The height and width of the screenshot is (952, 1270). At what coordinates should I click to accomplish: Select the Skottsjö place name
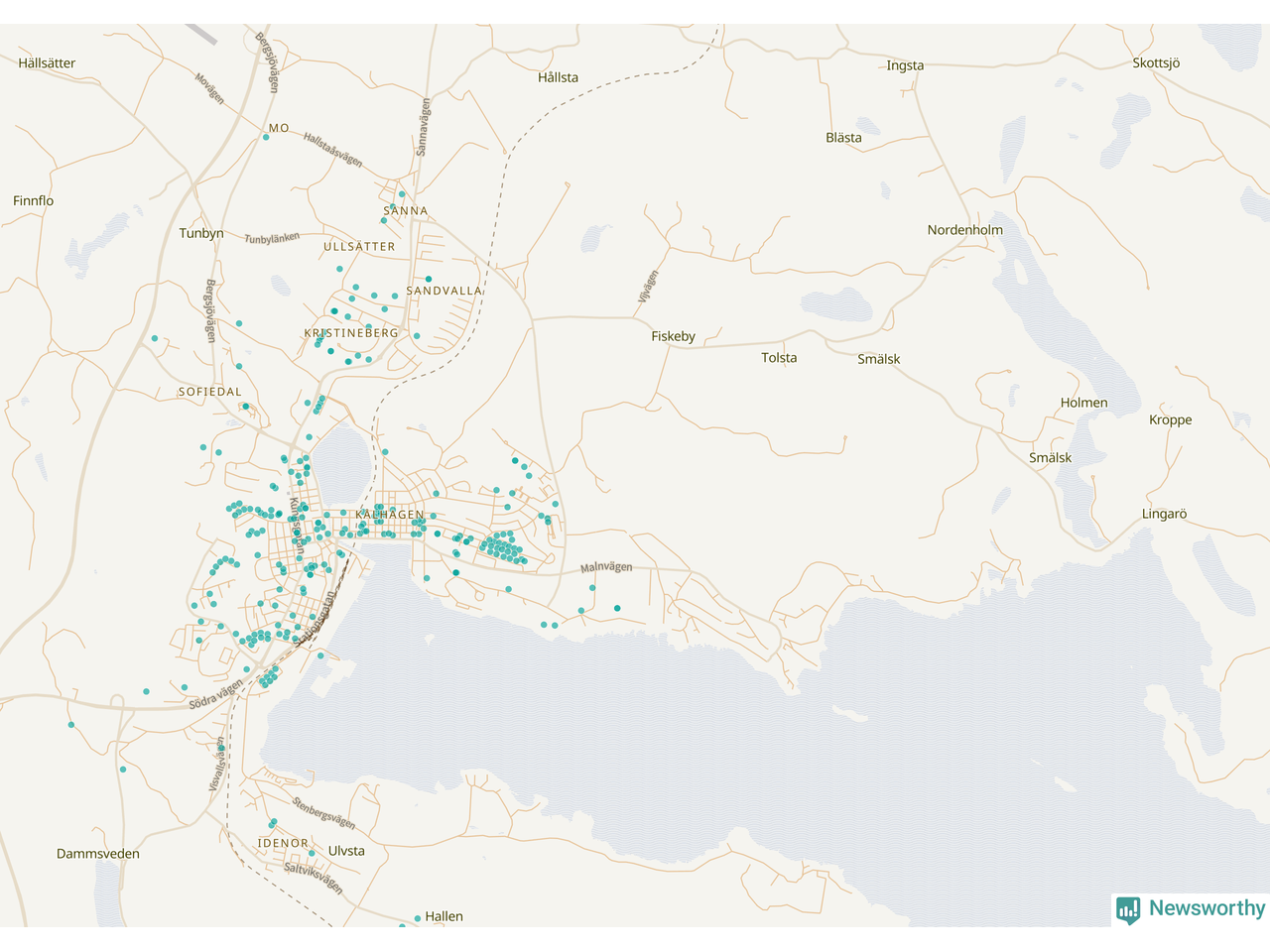tap(1156, 63)
